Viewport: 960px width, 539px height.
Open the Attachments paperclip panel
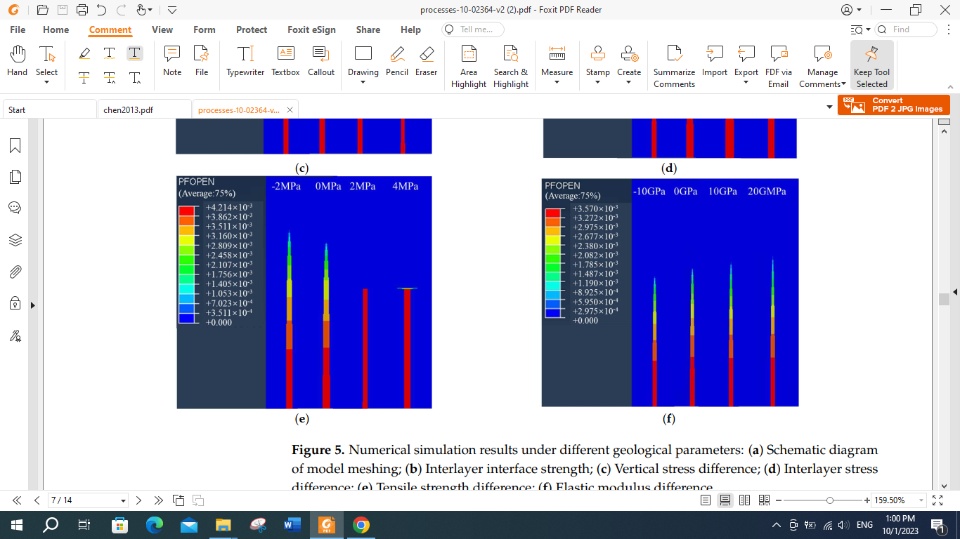tap(15, 271)
